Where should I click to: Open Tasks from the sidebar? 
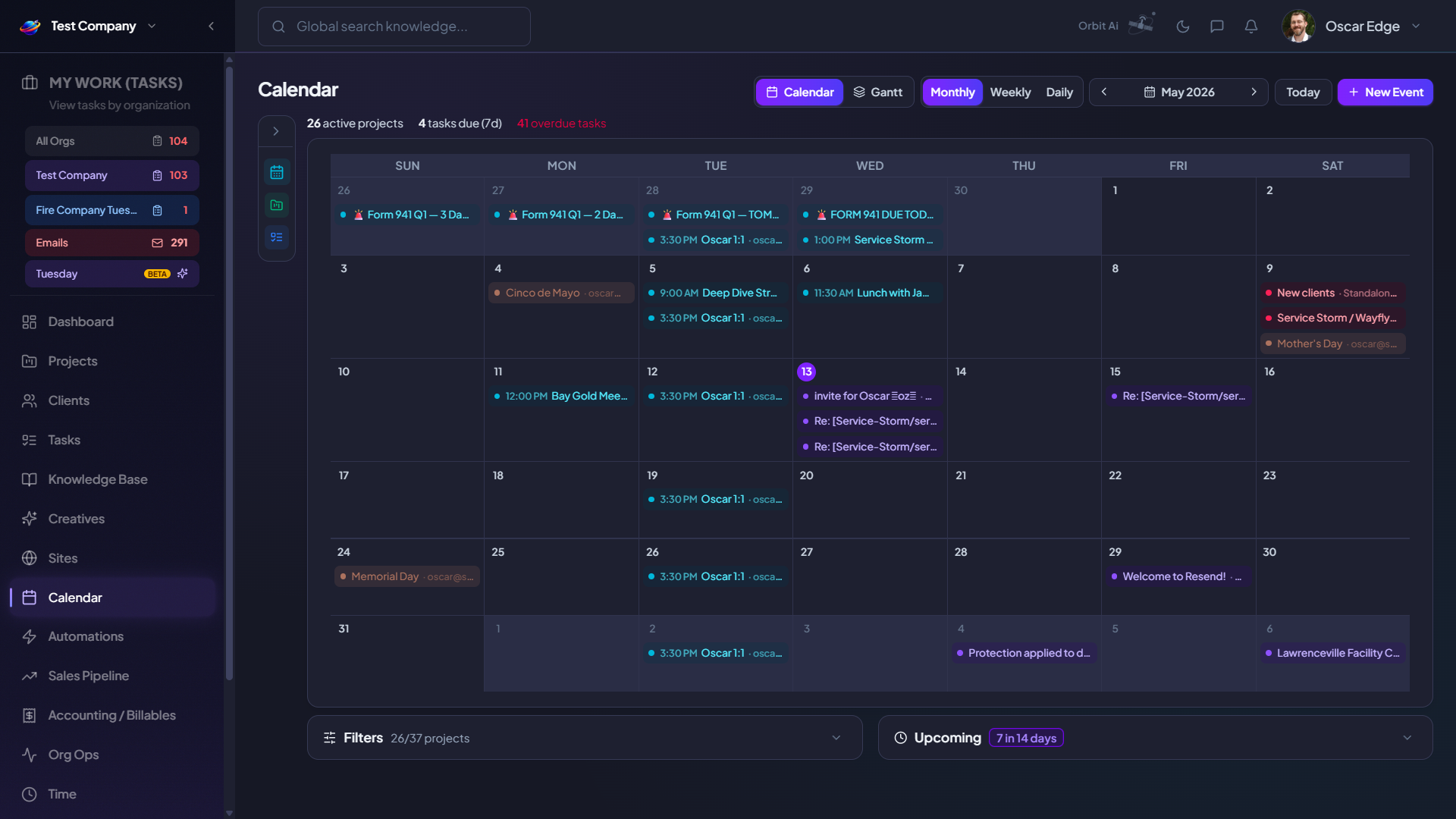coord(111,441)
